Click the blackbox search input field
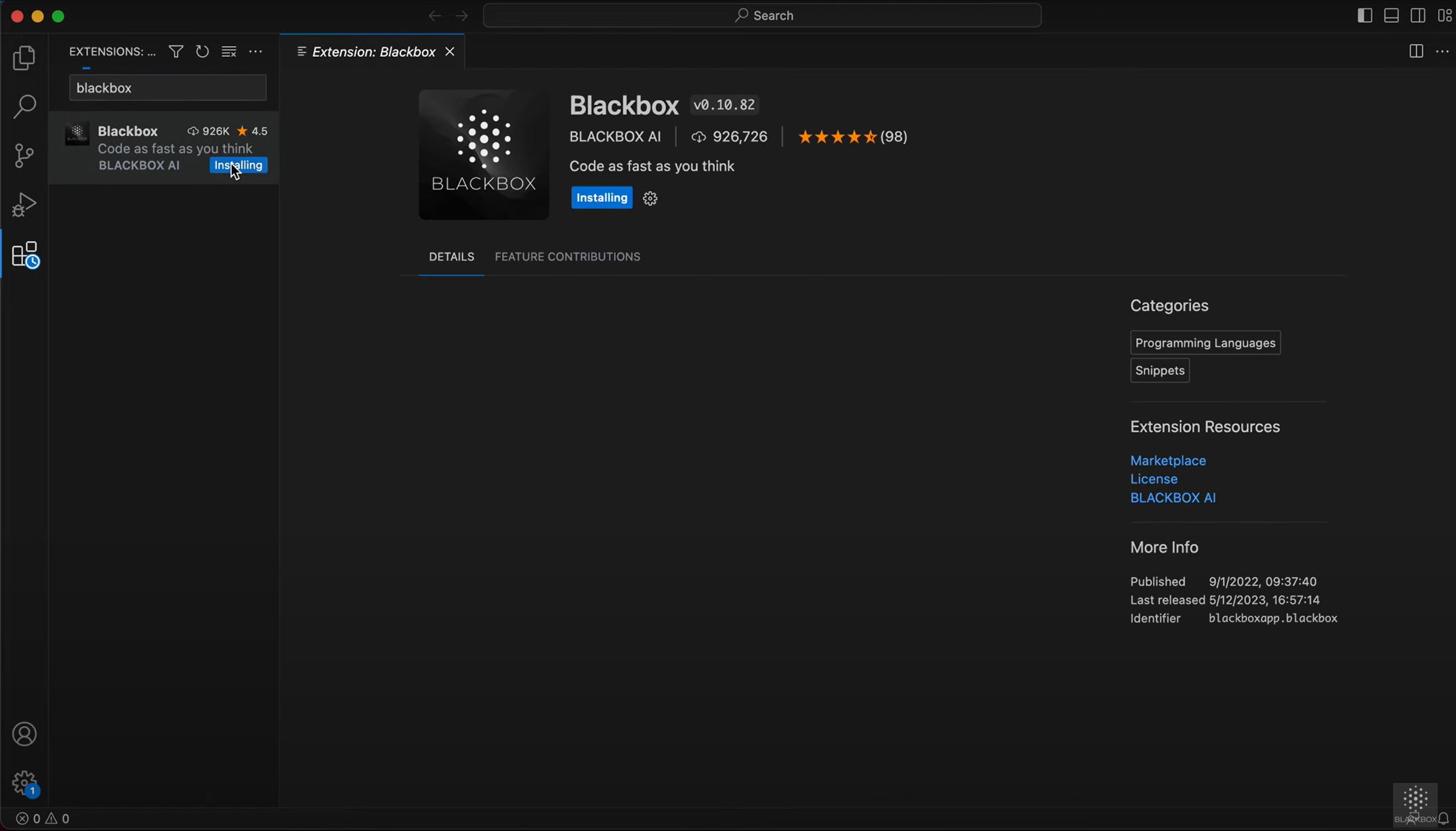The image size is (1456, 831). pyautogui.click(x=167, y=87)
